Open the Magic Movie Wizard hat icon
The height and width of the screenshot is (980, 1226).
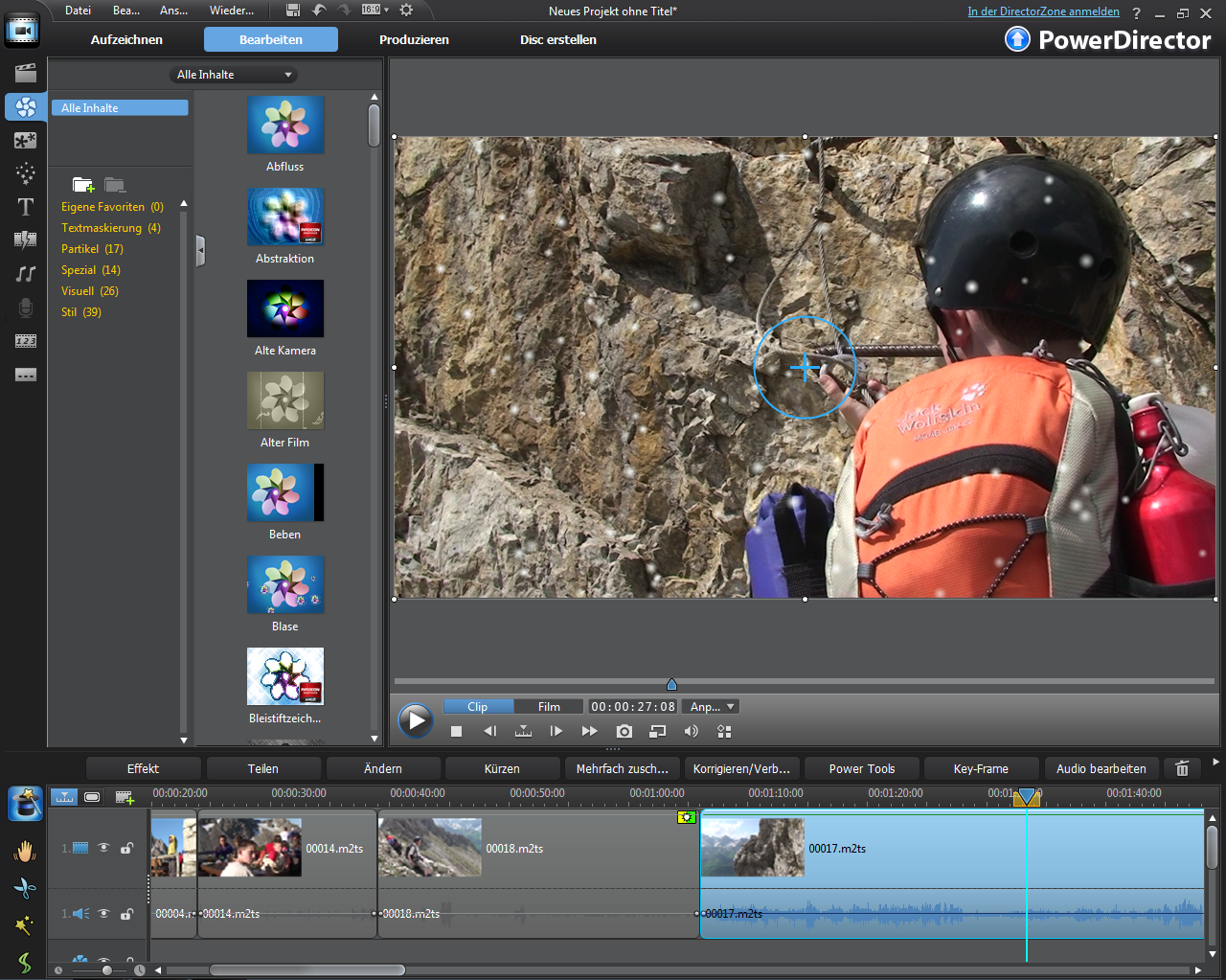coord(25,803)
